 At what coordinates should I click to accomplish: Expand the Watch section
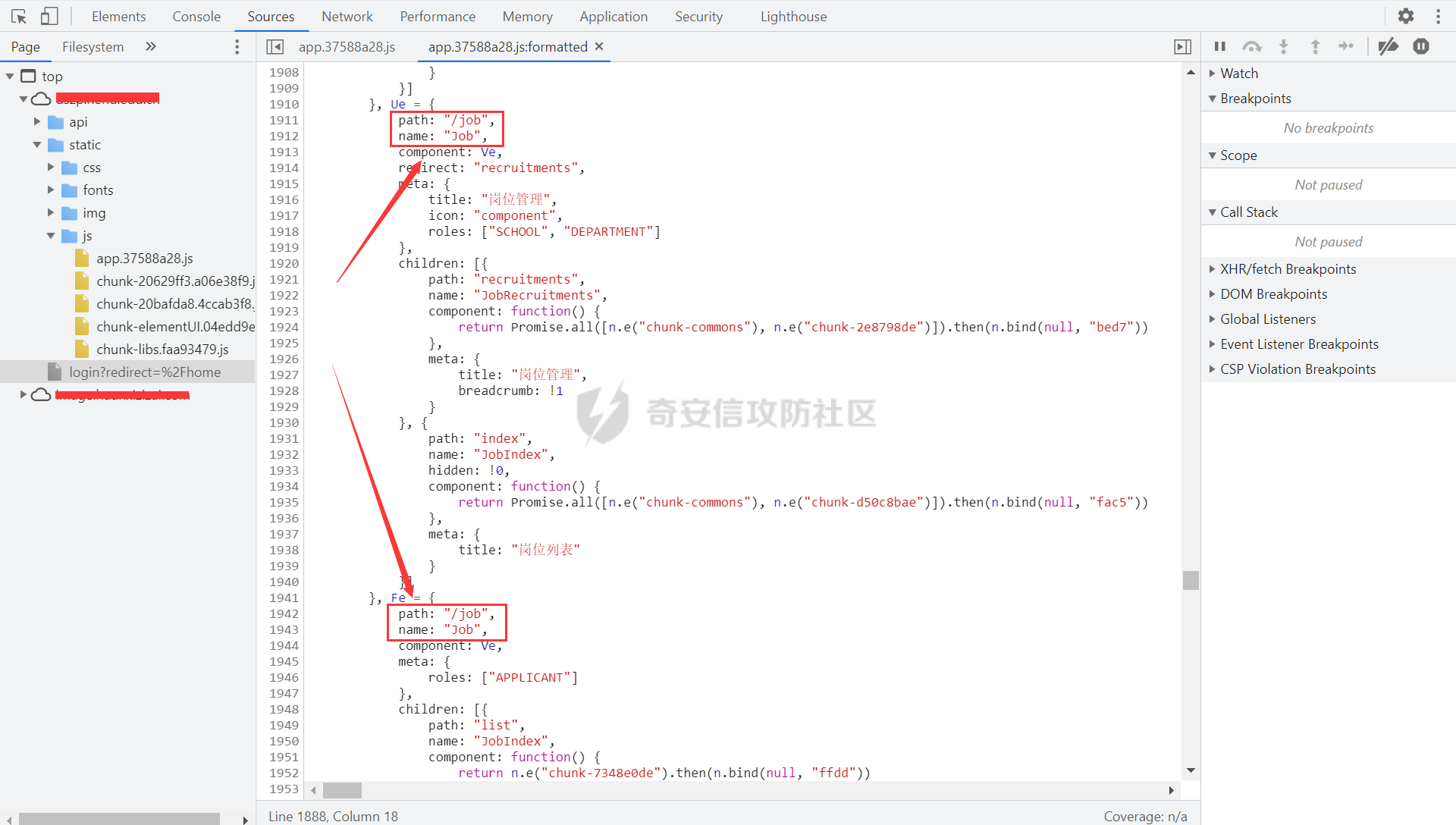pyautogui.click(x=1239, y=73)
